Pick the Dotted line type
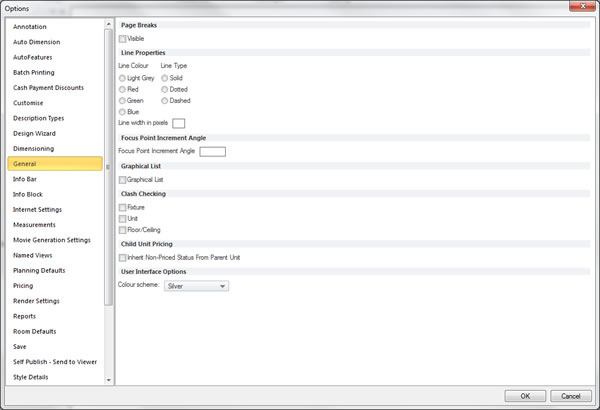Screen dimensions: 600x410 [x=165, y=89]
